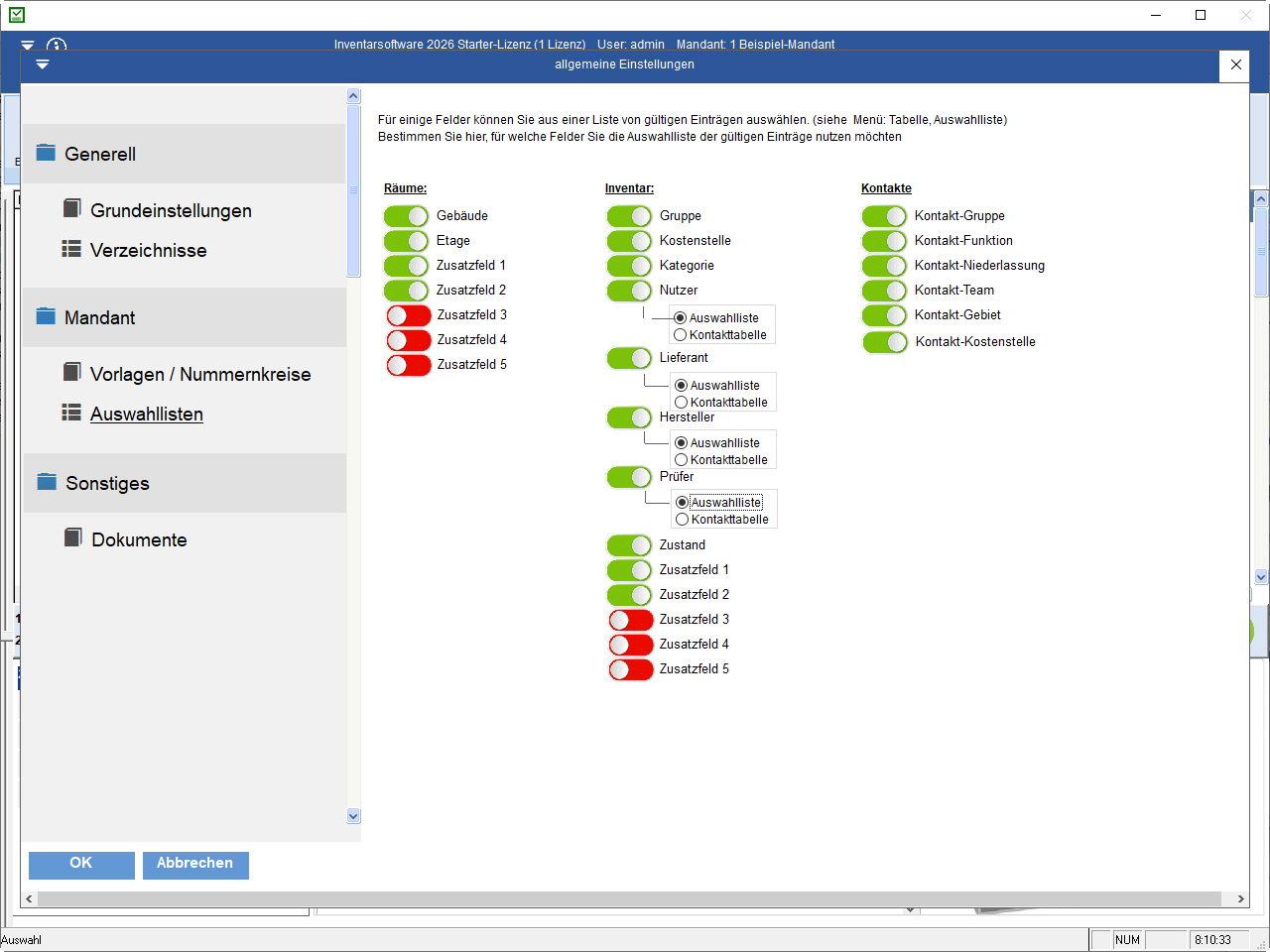Enable the Räume Zusatzfeld 3 toggle
The height and width of the screenshot is (952, 1270).
408,315
